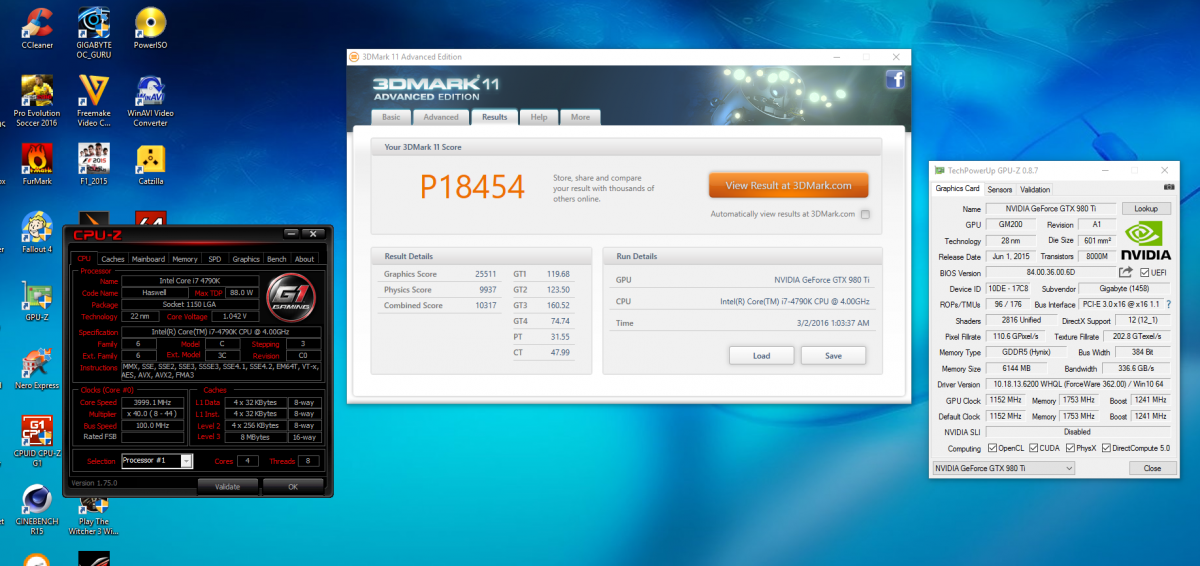Click Combined Score value 10317
The image size is (1200, 566).
[x=485, y=305]
